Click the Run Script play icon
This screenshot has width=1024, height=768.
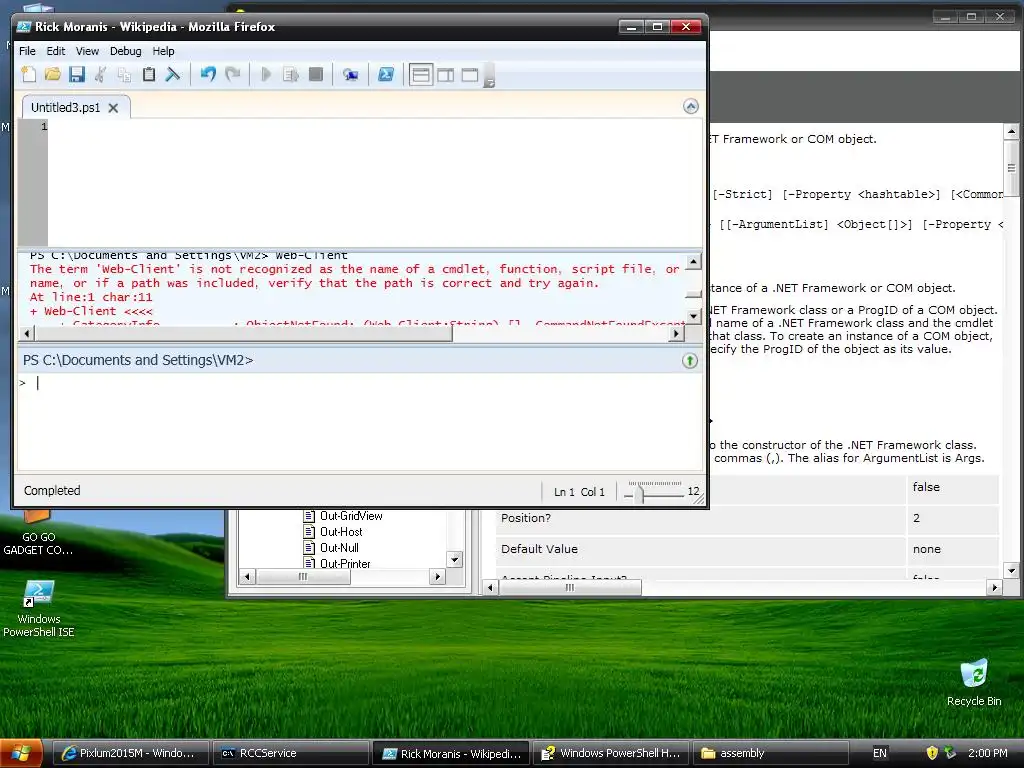coord(266,74)
